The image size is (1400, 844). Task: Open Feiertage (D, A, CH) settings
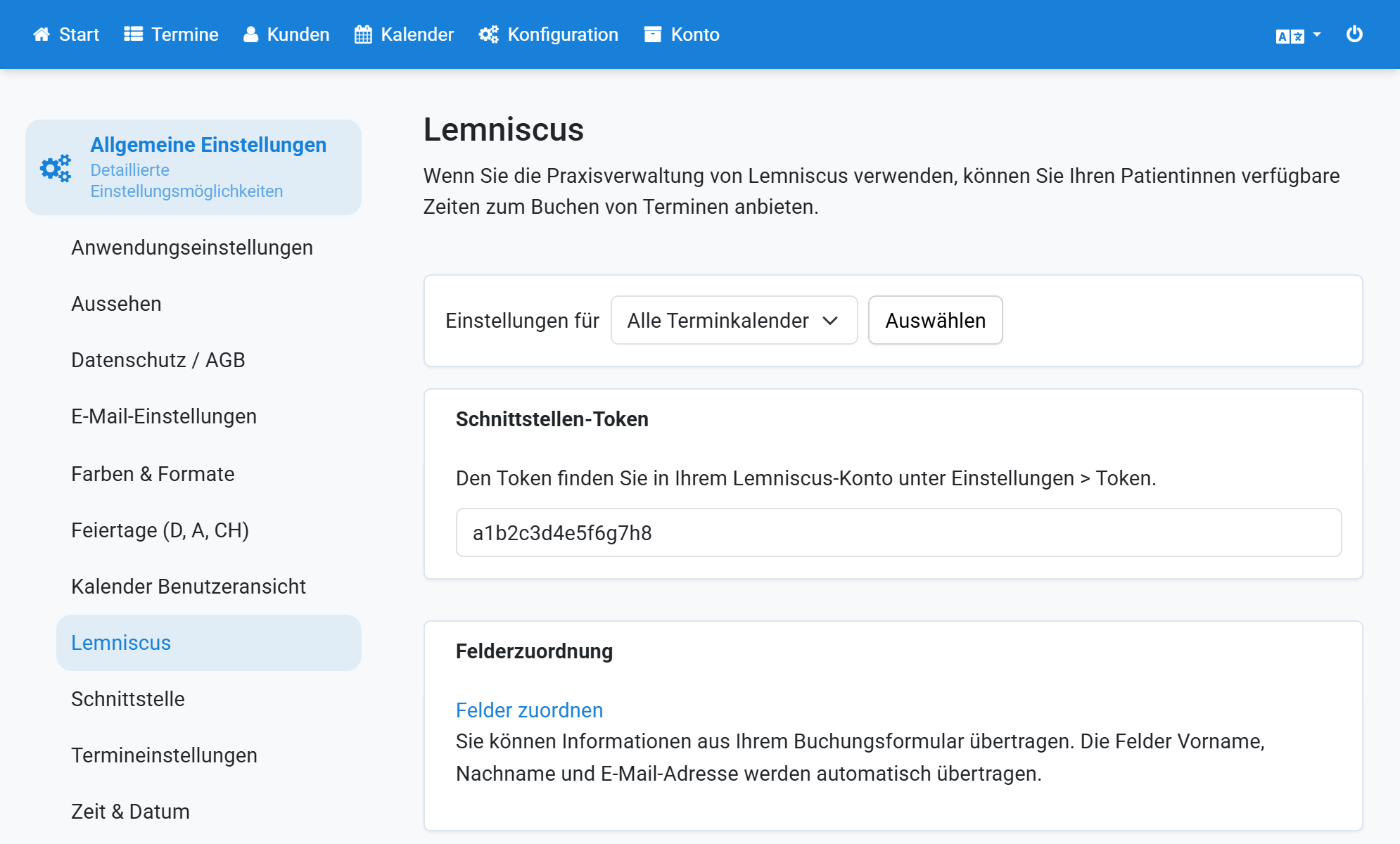[160, 530]
